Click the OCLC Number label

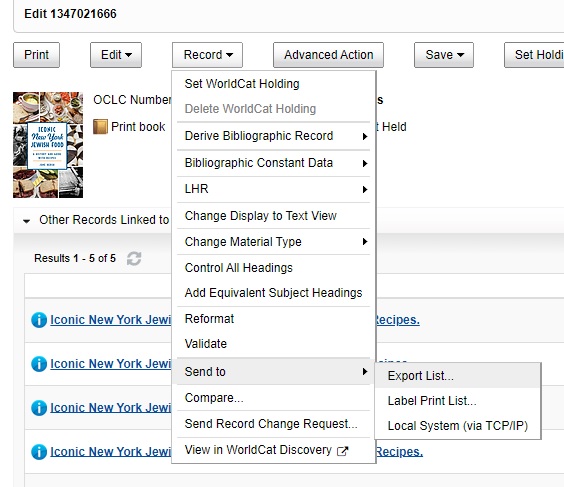pos(132,100)
